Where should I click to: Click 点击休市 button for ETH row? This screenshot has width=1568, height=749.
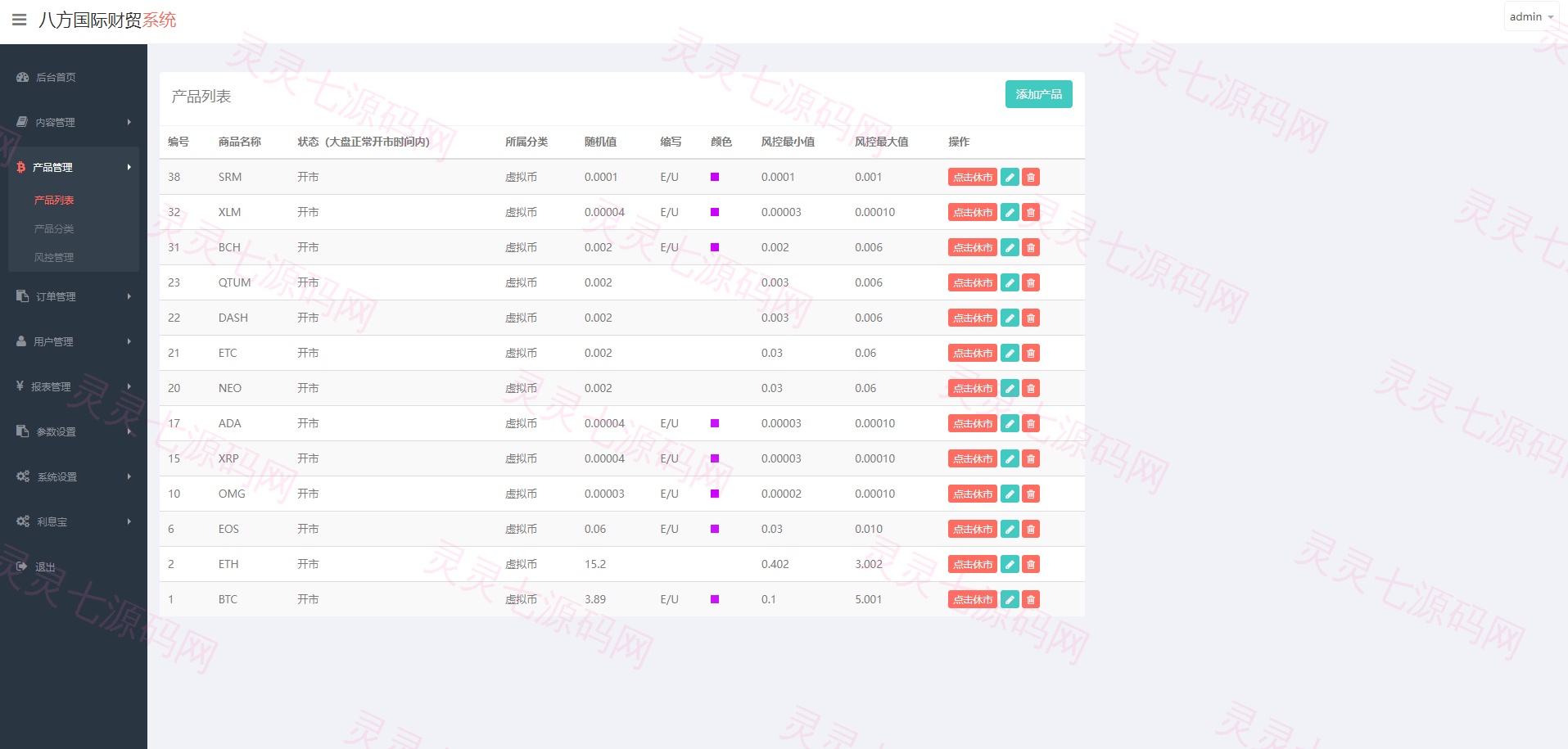[x=973, y=564]
